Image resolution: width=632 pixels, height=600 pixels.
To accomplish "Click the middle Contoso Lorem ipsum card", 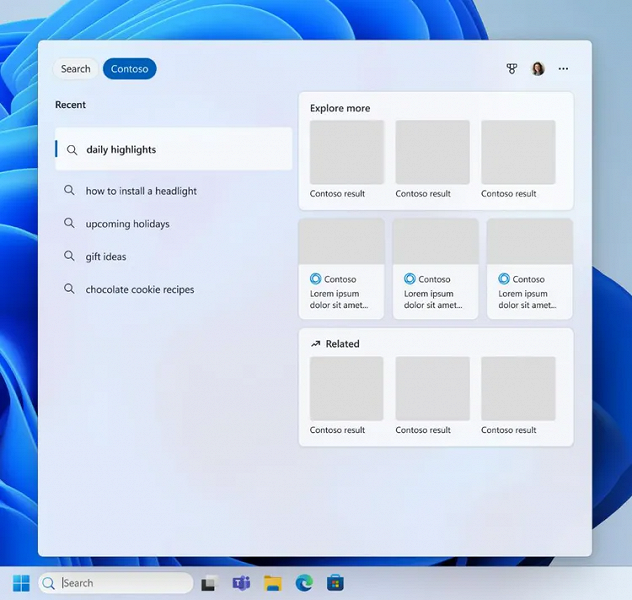I will point(435,268).
